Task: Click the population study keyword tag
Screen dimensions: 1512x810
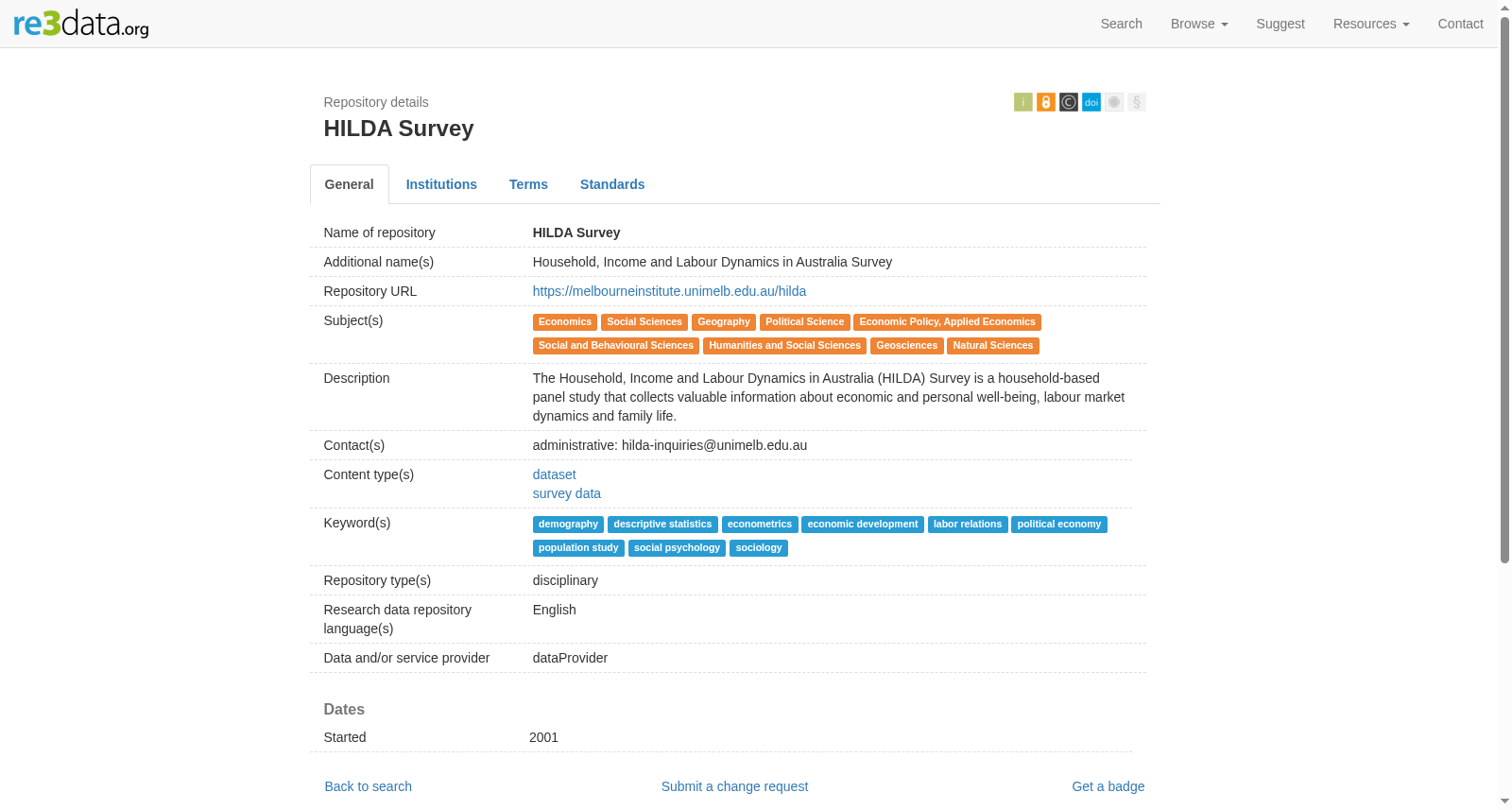Action: click(578, 548)
